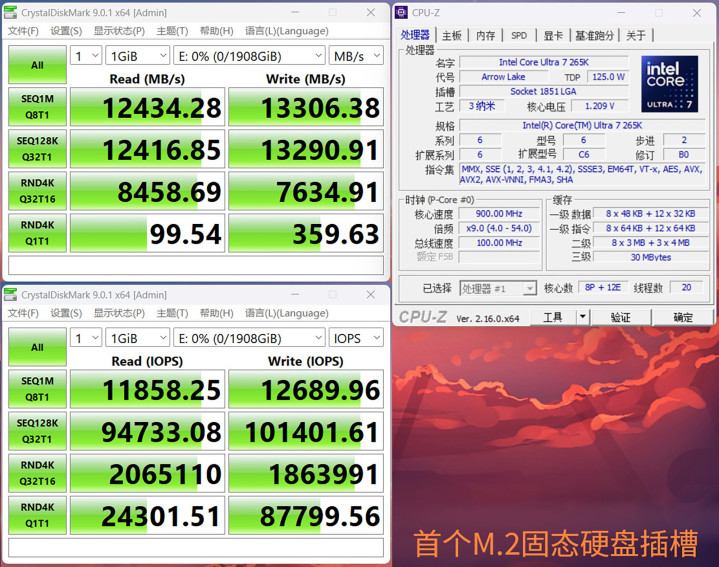
Task: Click the 1.209 V core voltage value
Action: (599, 106)
